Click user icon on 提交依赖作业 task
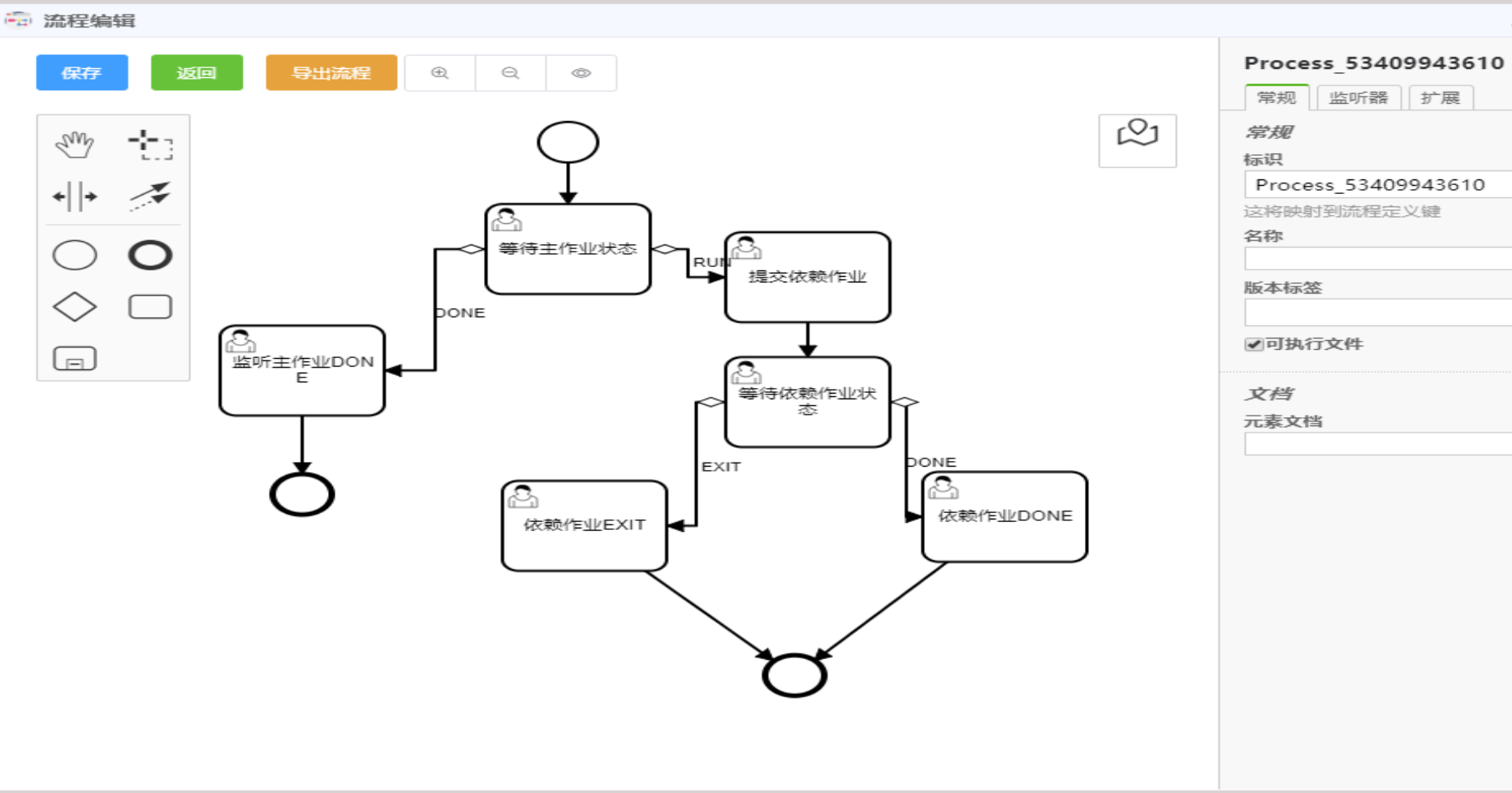The width and height of the screenshot is (1512, 793). click(x=746, y=248)
